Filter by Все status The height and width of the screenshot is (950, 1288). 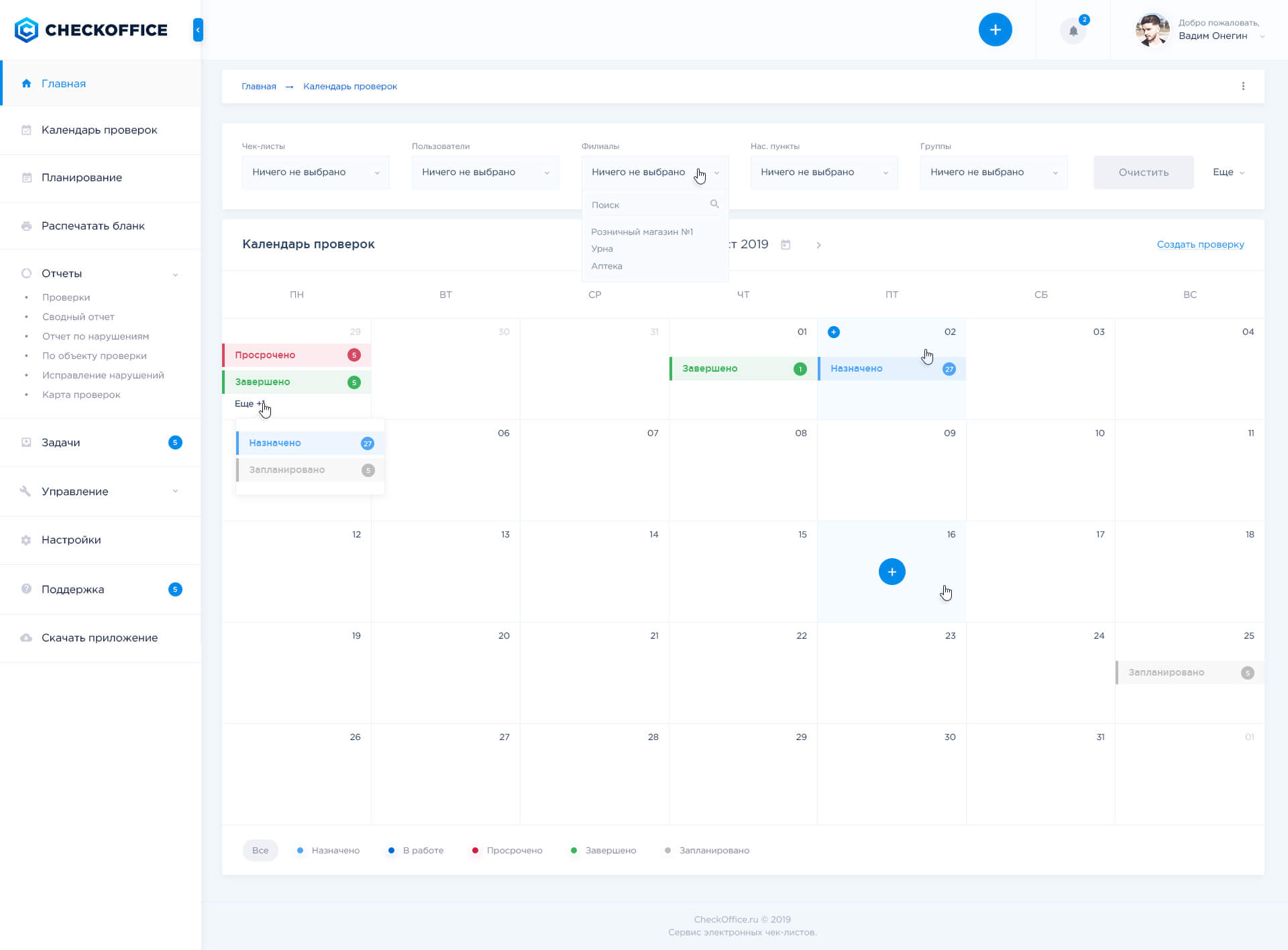[260, 850]
